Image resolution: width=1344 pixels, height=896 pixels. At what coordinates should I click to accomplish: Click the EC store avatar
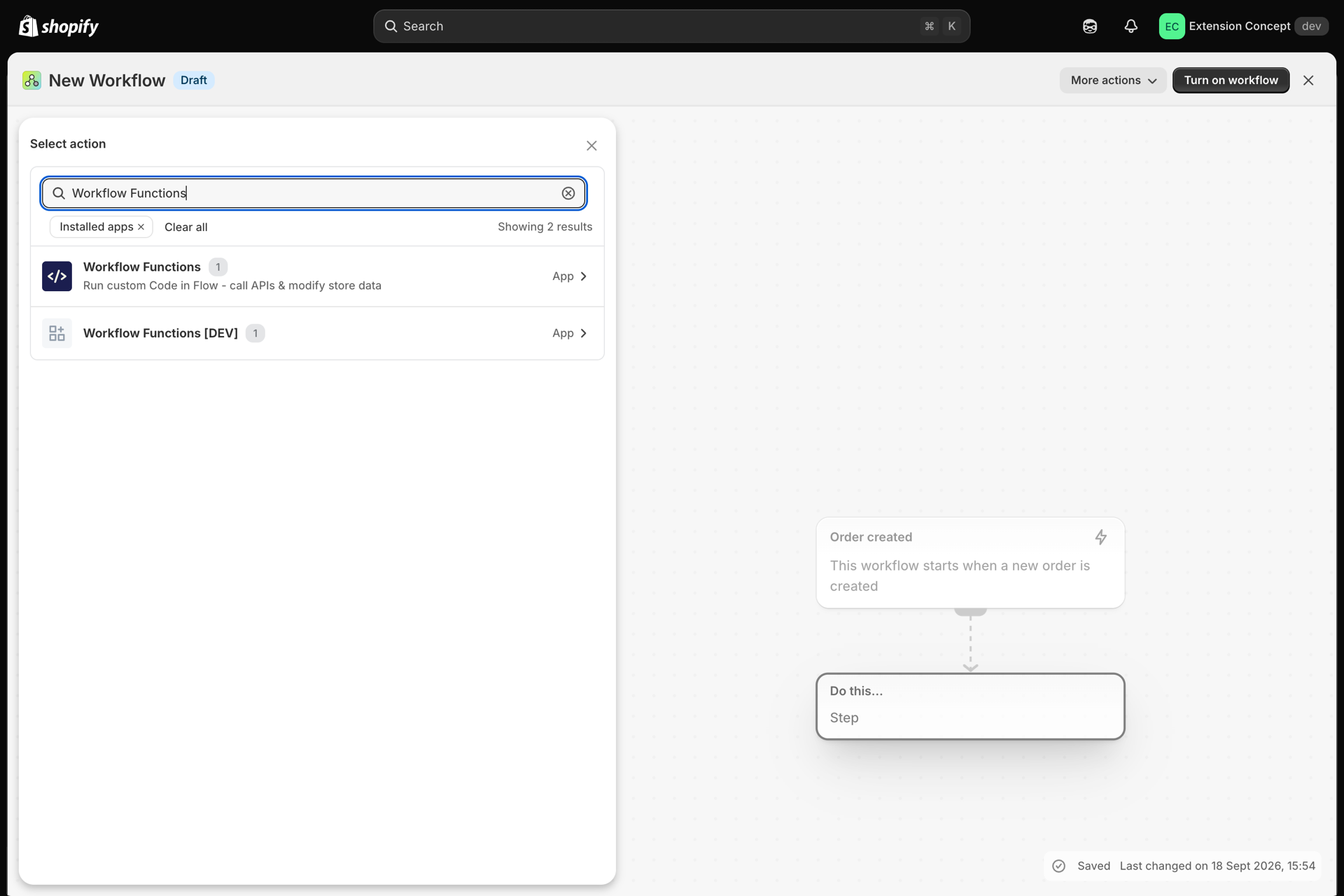[x=1172, y=26]
